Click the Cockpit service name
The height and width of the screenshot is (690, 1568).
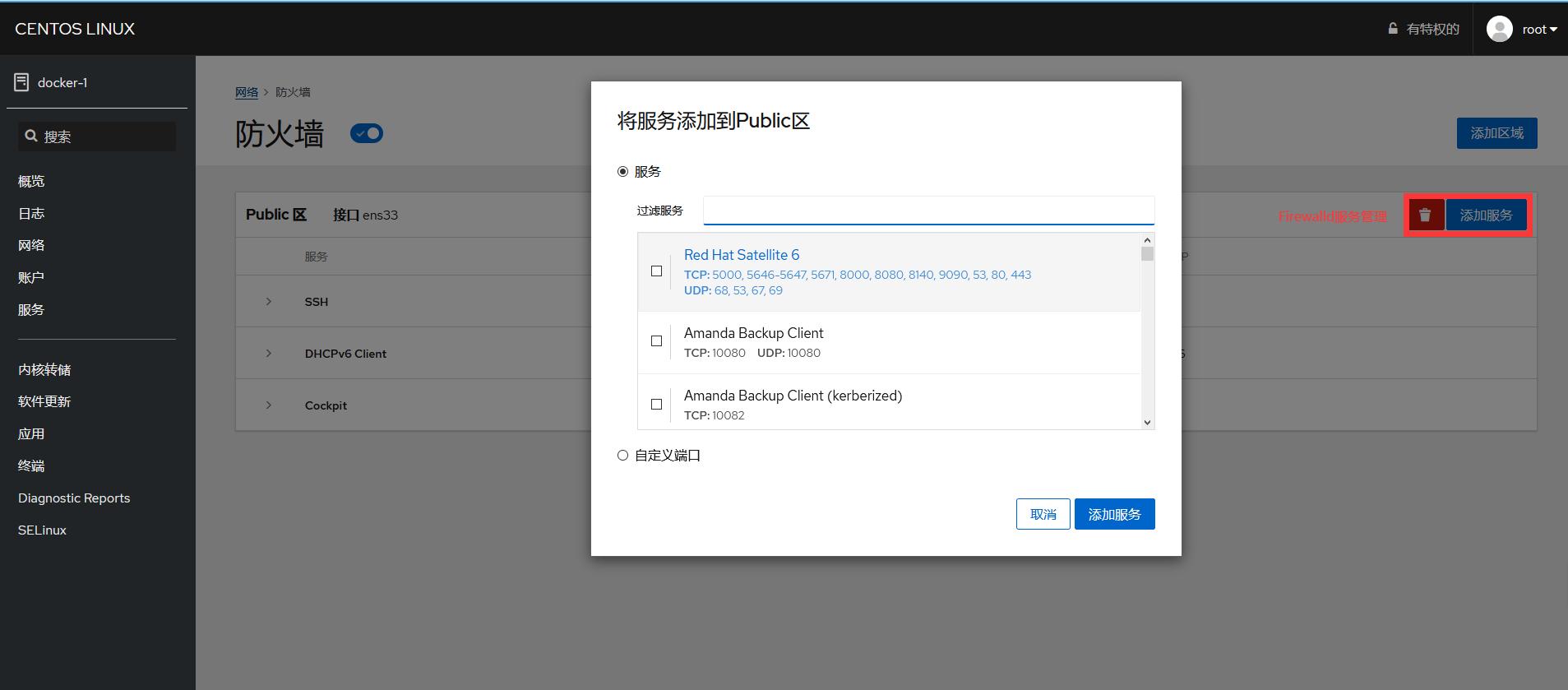pyautogui.click(x=326, y=405)
